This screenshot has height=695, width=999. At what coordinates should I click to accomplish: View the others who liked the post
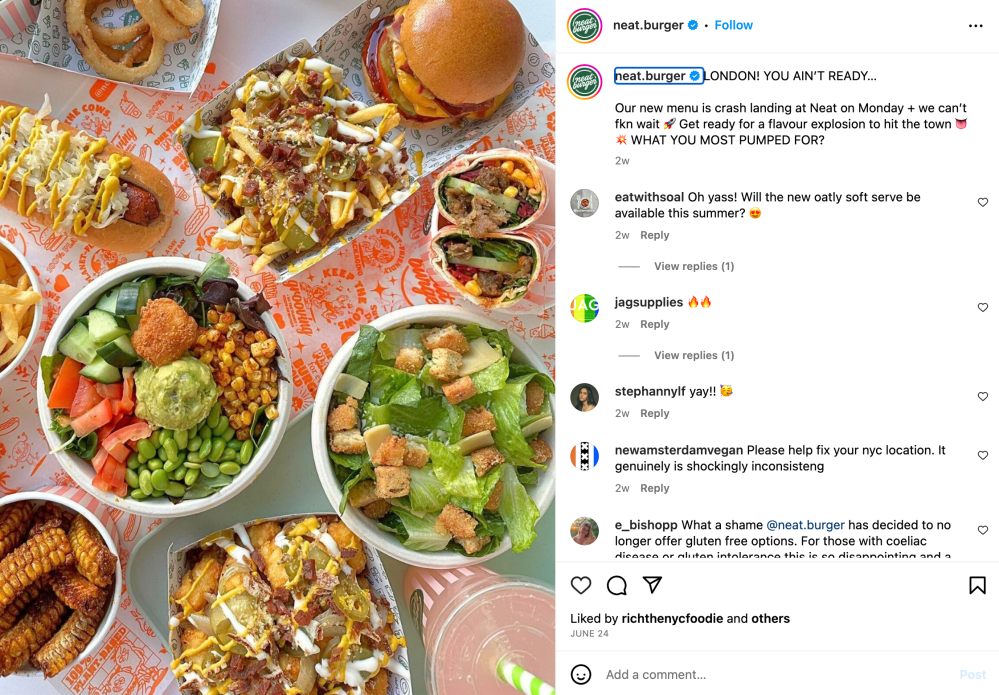click(x=770, y=619)
